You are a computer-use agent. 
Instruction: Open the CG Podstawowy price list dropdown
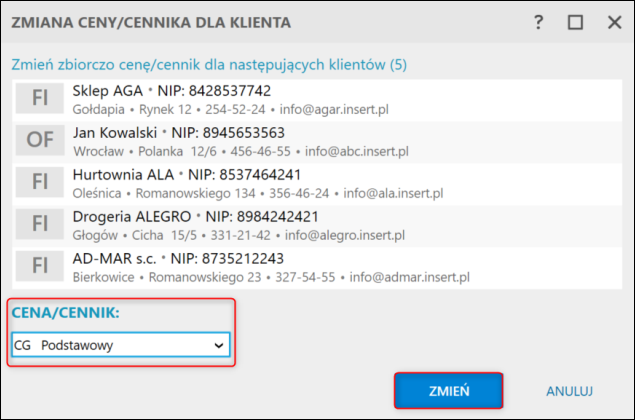click(x=121, y=345)
